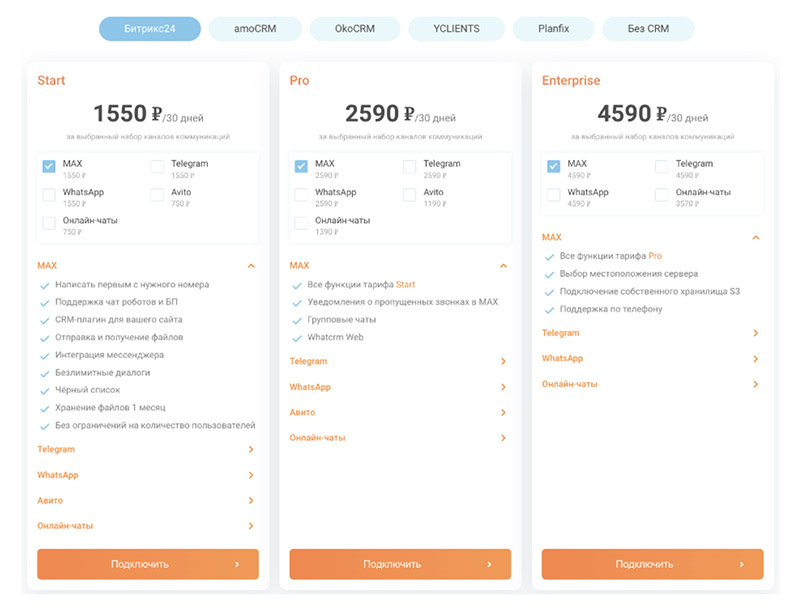This screenshot has width=800, height=609.
Task: Uncheck MAX checkbox in Start plan
Action: [x=49, y=167]
